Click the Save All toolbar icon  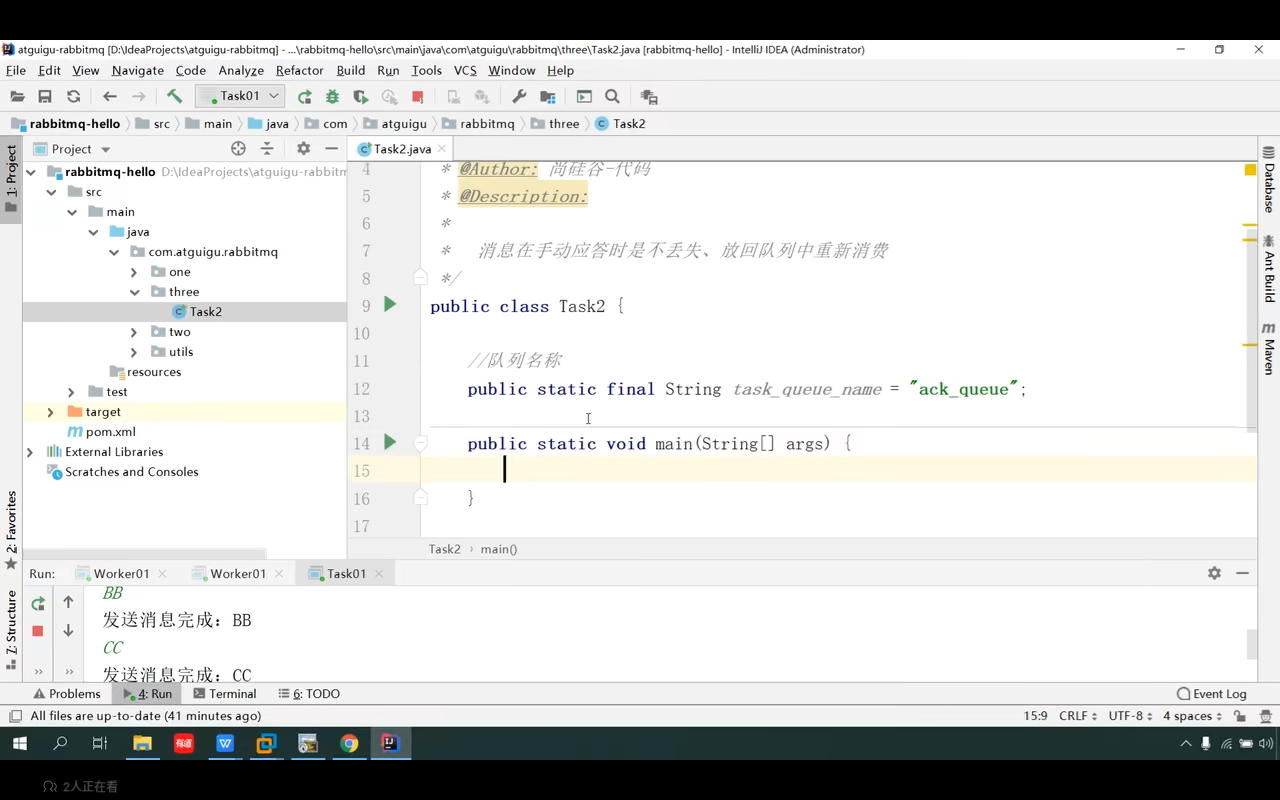tap(45, 97)
